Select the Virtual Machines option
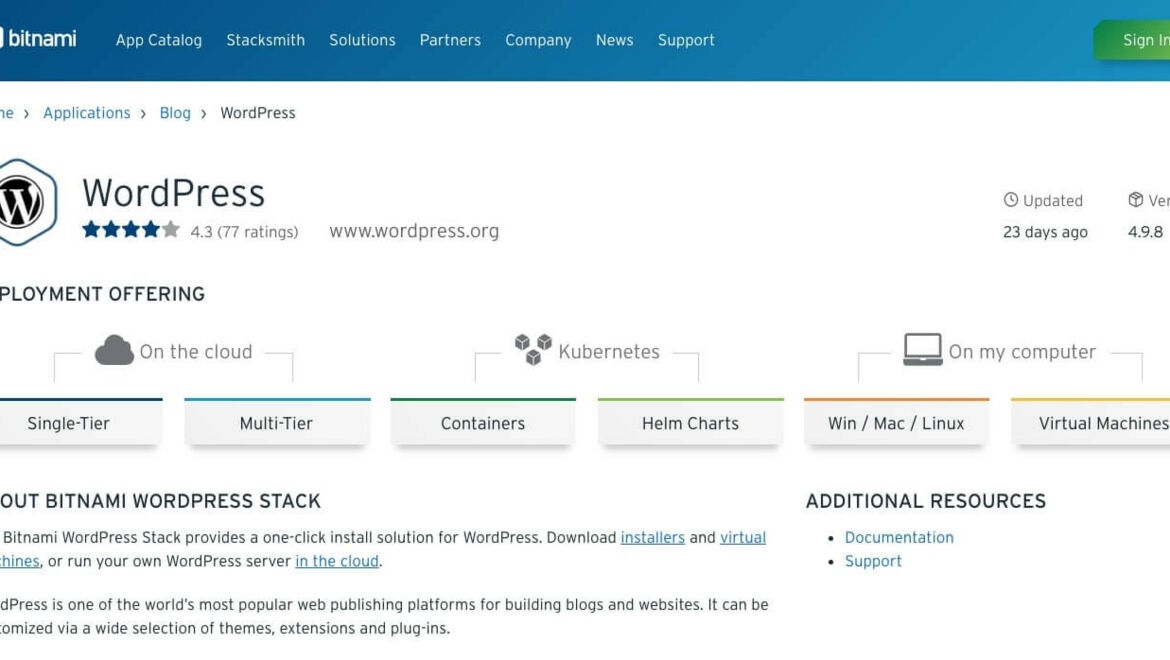Image resolution: width=1170 pixels, height=660 pixels. point(1091,422)
